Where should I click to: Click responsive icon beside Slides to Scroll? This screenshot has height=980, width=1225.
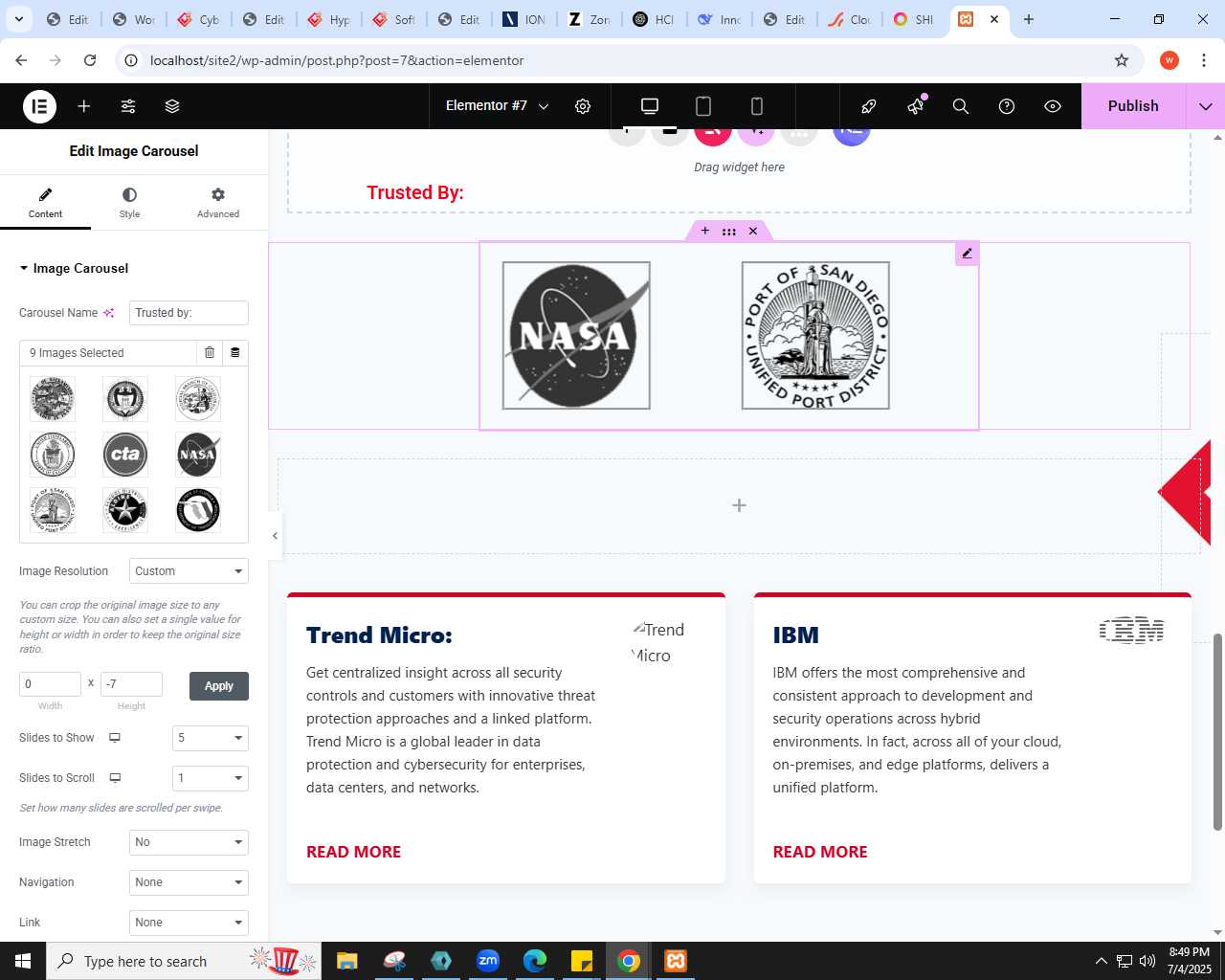point(115,778)
